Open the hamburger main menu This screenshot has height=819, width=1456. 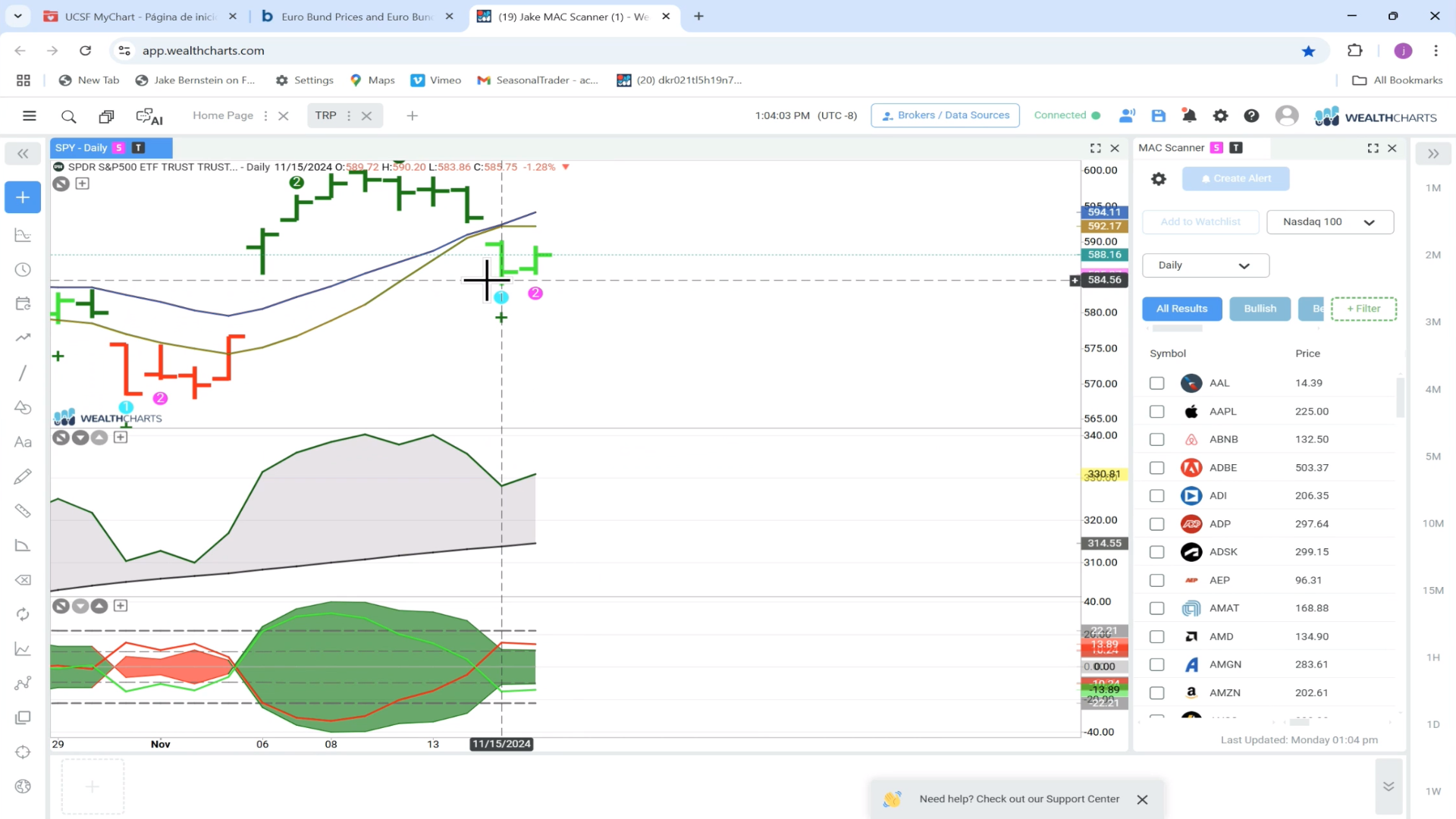pos(30,116)
